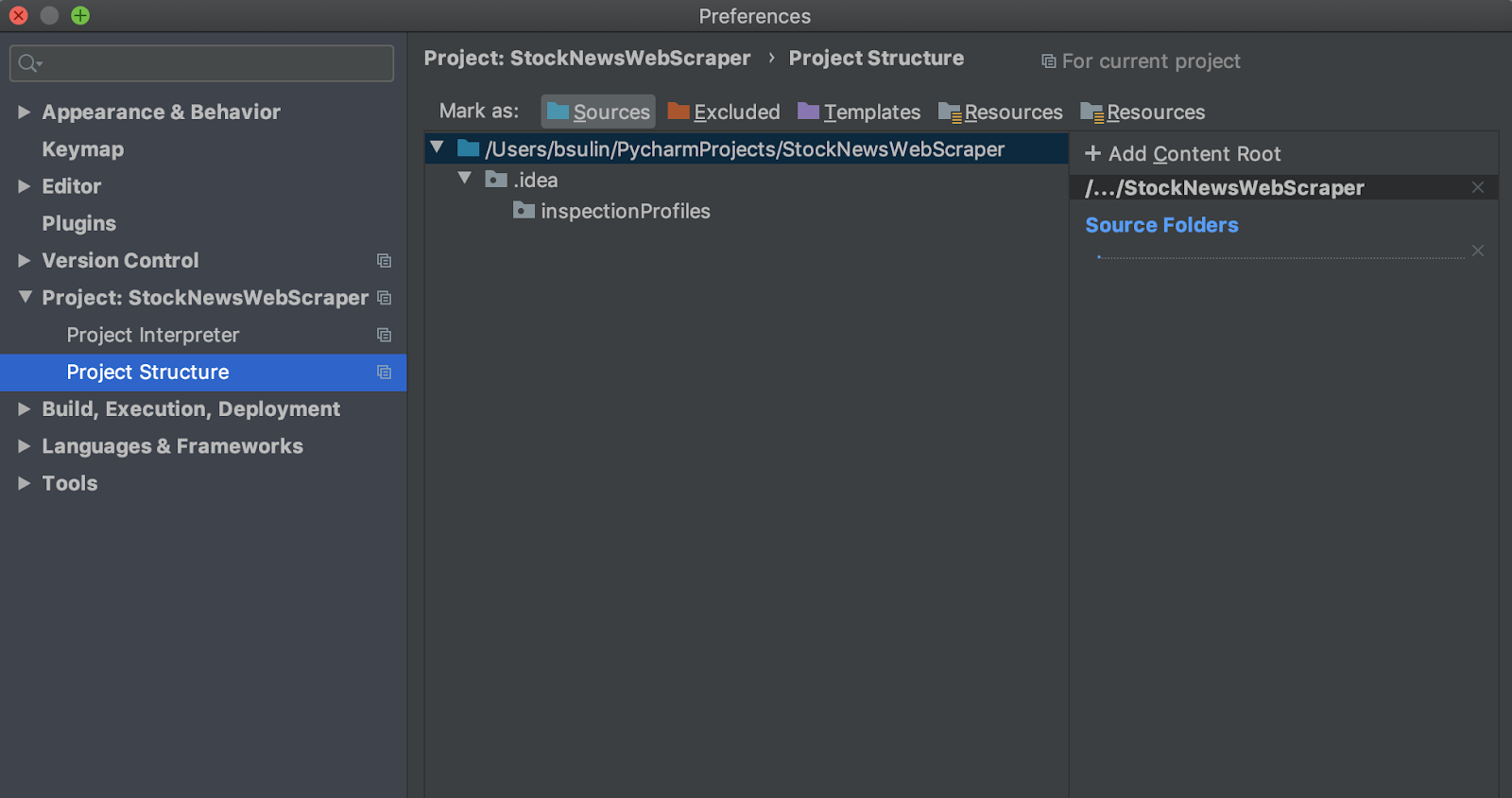Collapse the .idea folder tree node
The height and width of the screenshot is (798, 1512).
tap(464, 178)
